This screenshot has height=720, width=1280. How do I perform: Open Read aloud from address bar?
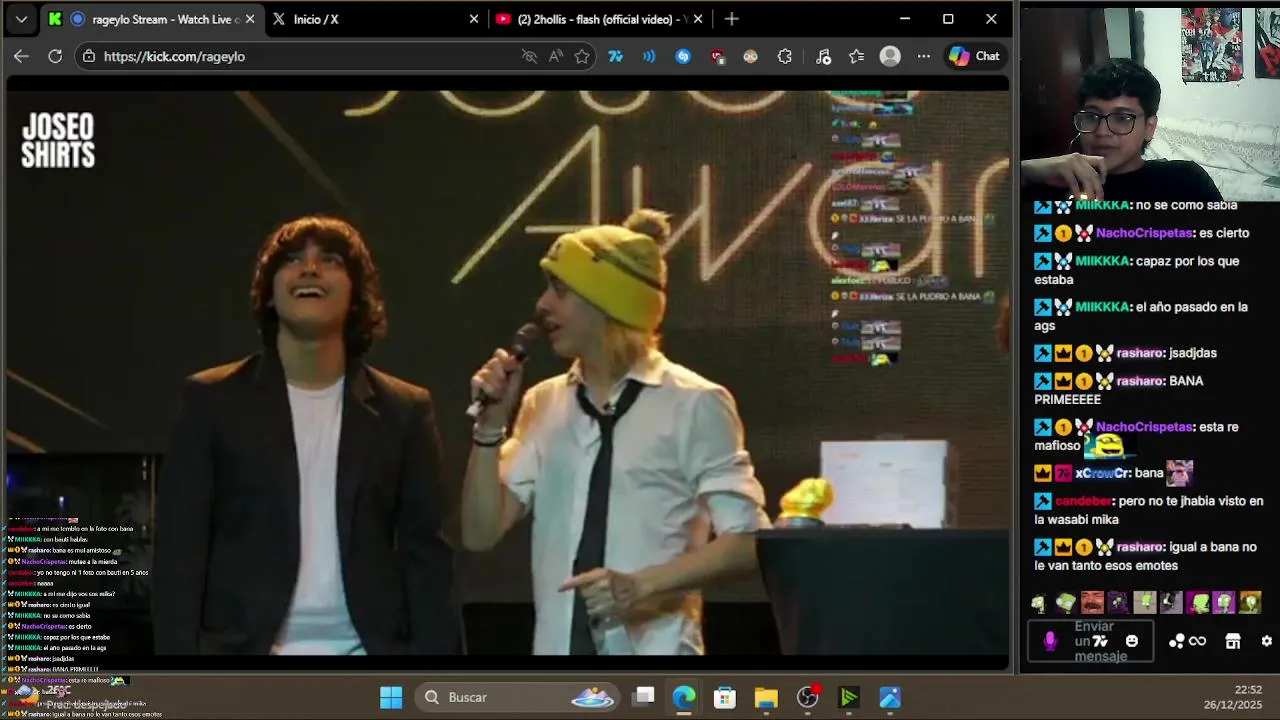click(556, 56)
